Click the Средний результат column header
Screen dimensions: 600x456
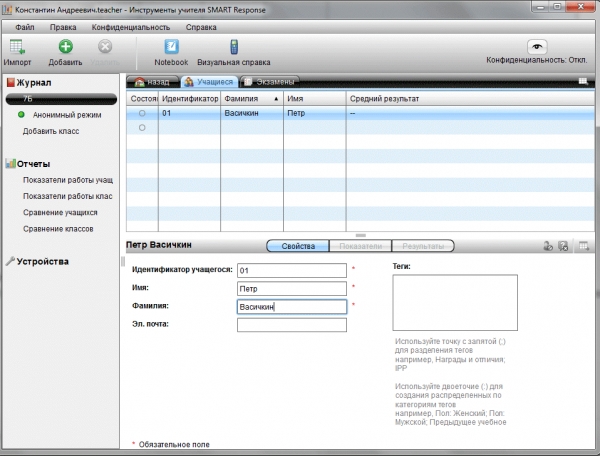point(470,99)
